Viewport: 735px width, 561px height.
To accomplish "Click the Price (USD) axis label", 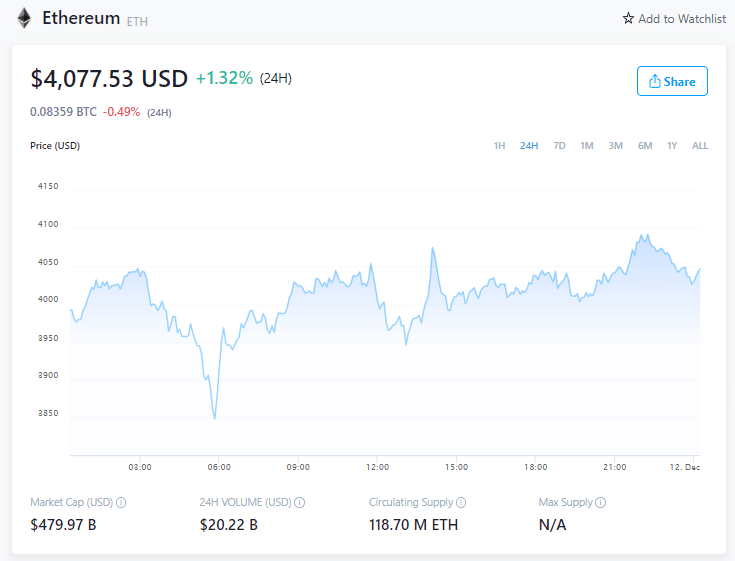I will (55, 146).
